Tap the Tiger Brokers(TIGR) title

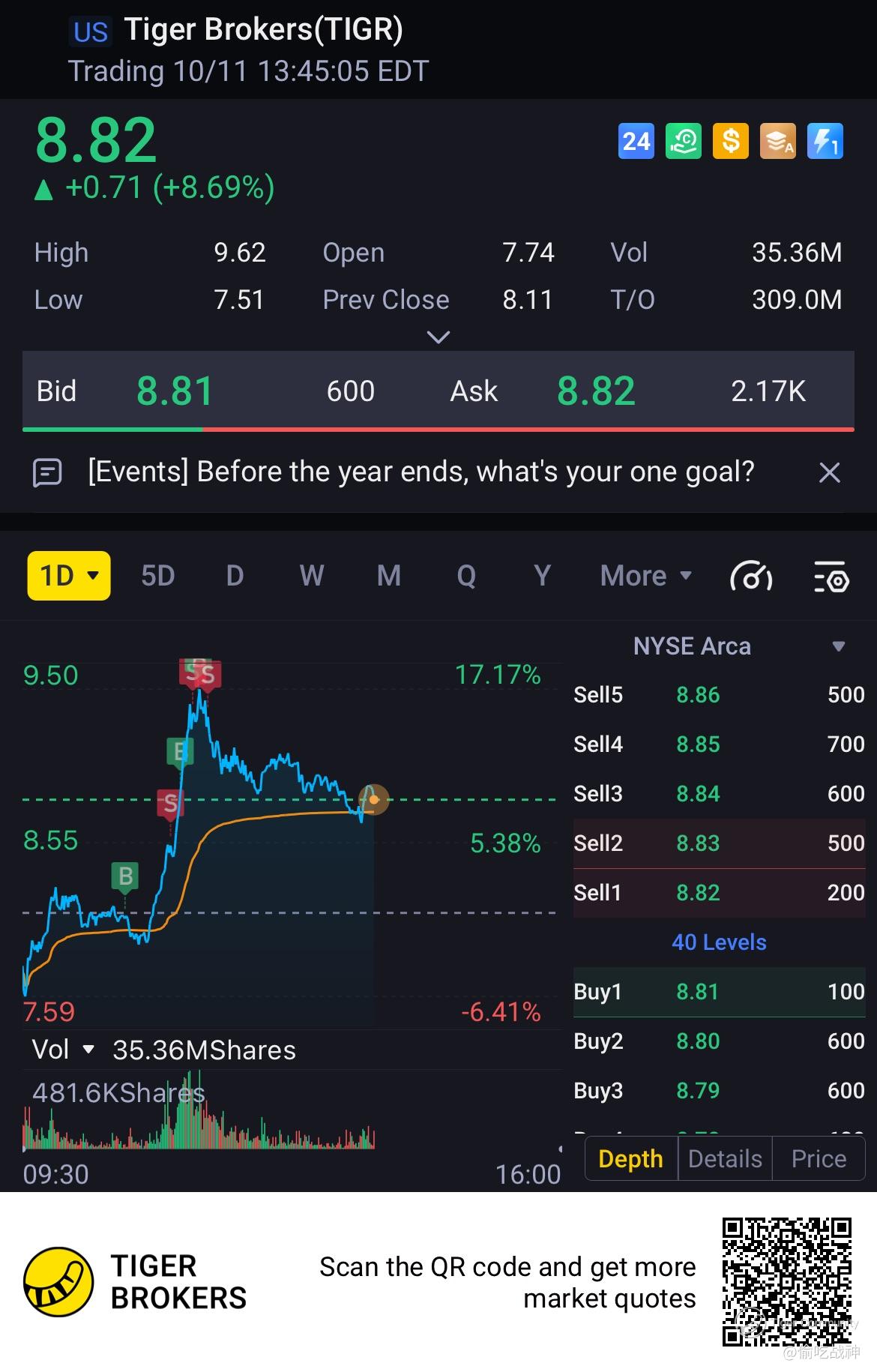[x=264, y=30]
